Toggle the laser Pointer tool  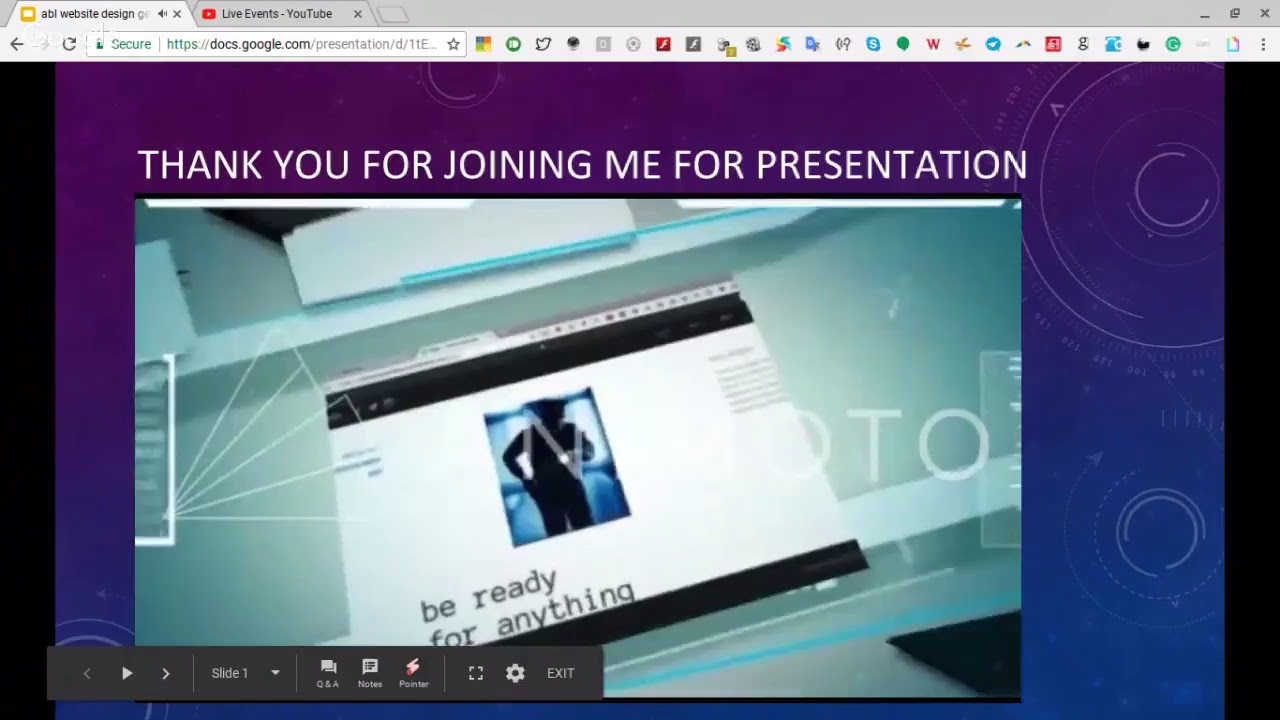pyautogui.click(x=413, y=673)
